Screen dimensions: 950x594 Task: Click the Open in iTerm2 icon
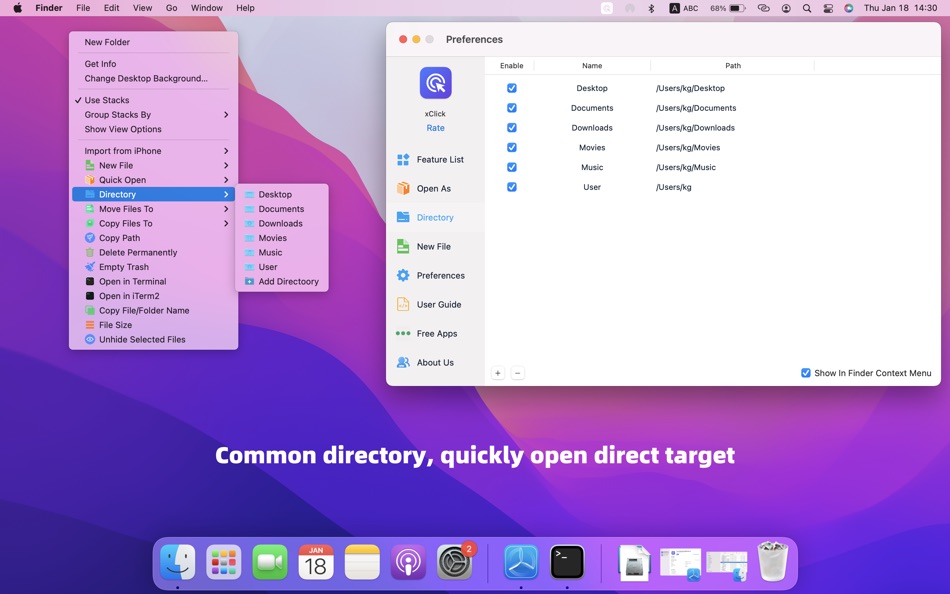pyautogui.click(x=90, y=296)
